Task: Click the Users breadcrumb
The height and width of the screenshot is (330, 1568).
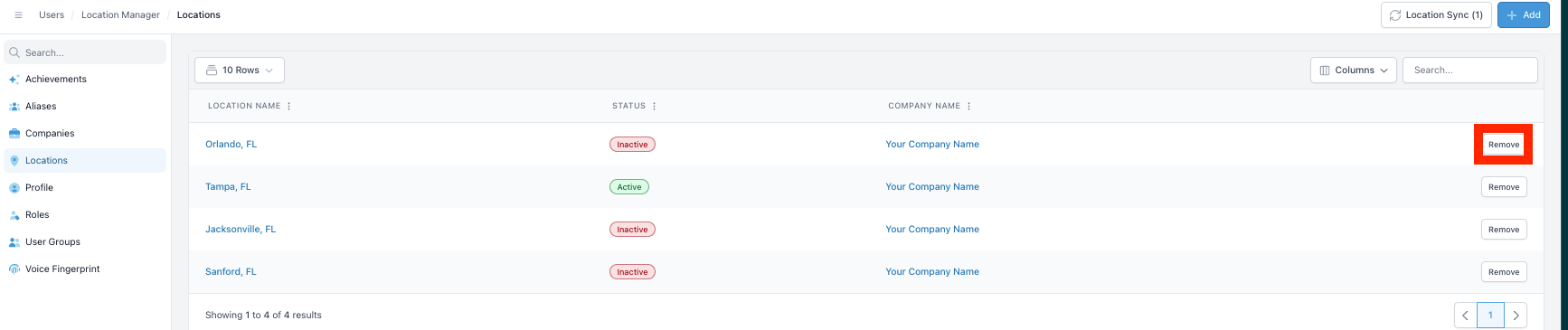Action: [x=52, y=15]
